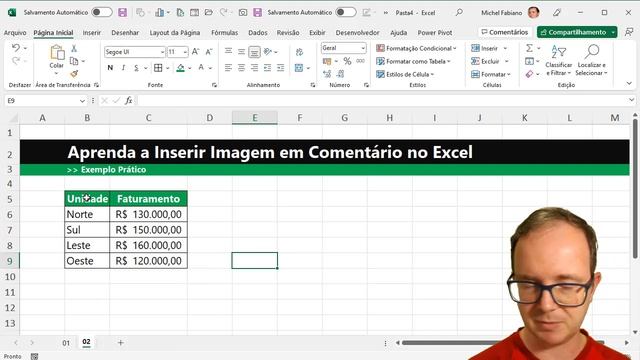Switch to the Revisão tab

coord(288,33)
